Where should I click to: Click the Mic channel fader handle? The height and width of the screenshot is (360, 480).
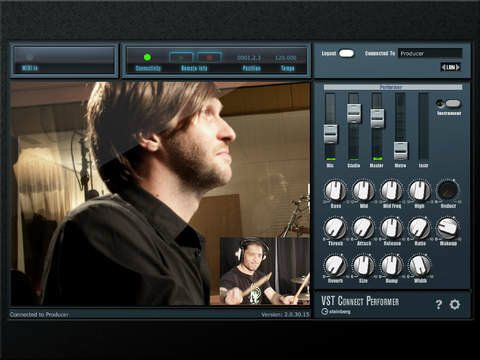click(x=330, y=134)
